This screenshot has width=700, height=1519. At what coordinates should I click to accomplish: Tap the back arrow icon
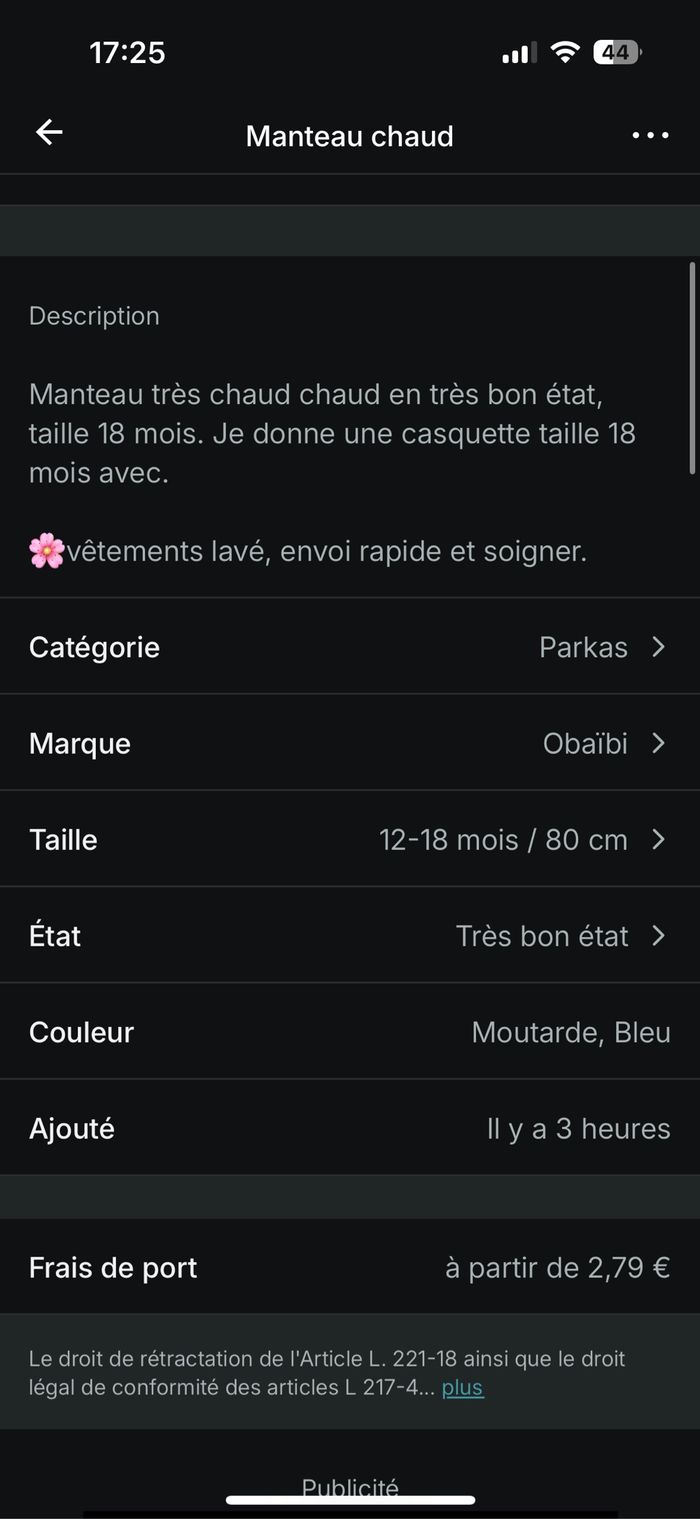[x=49, y=133]
